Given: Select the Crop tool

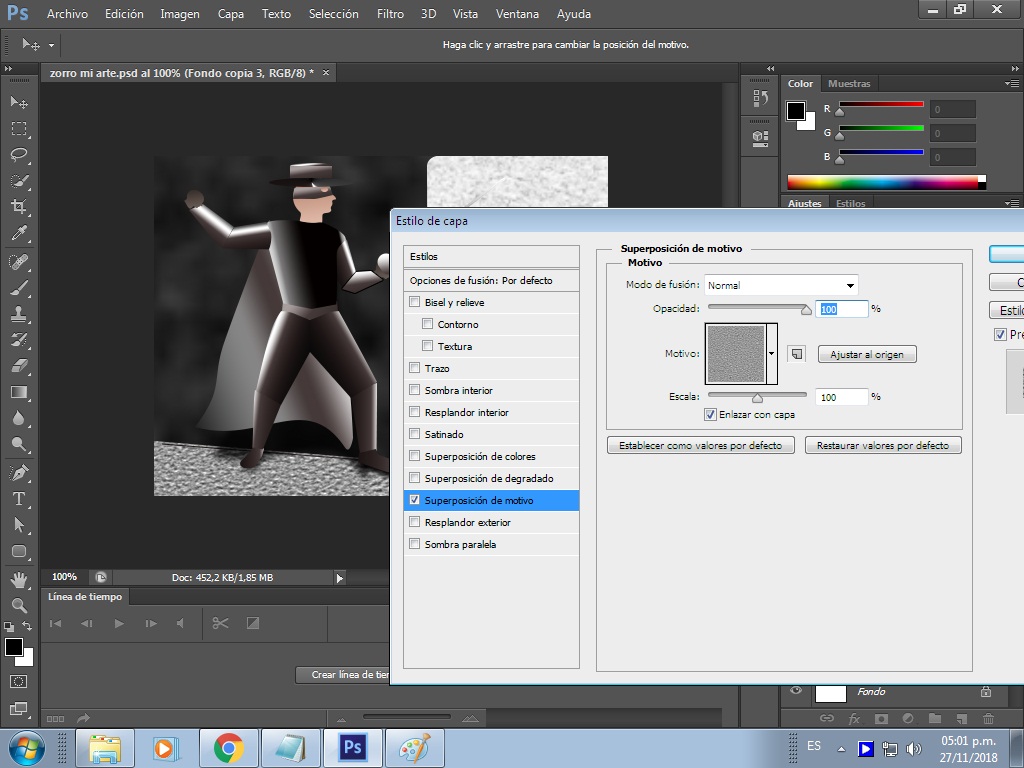Looking at the screenshot, I should point(19,207).
